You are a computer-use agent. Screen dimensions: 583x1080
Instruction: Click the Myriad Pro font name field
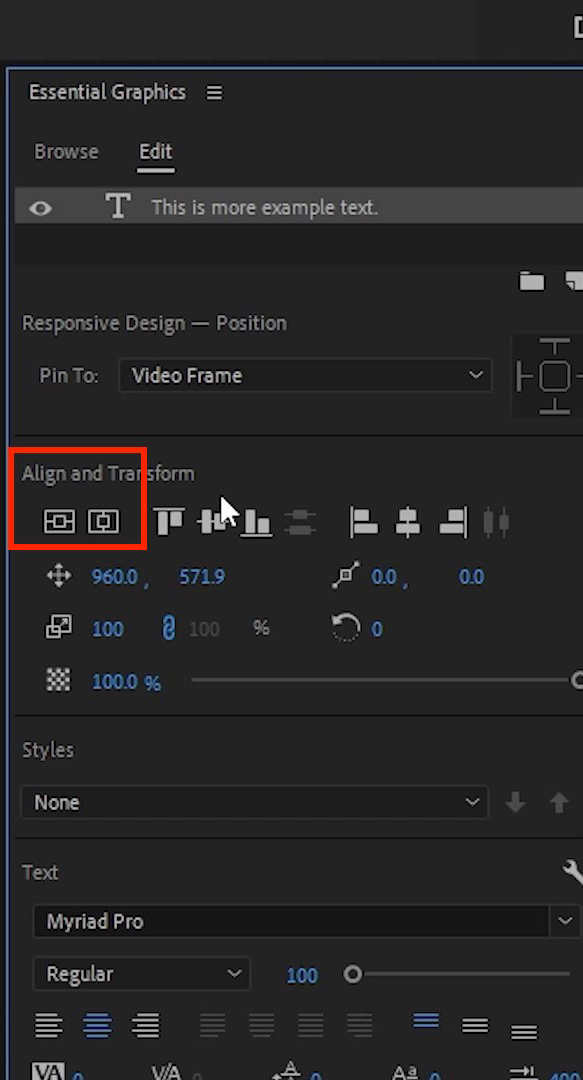pyautogui.click(x=291, y=921)
